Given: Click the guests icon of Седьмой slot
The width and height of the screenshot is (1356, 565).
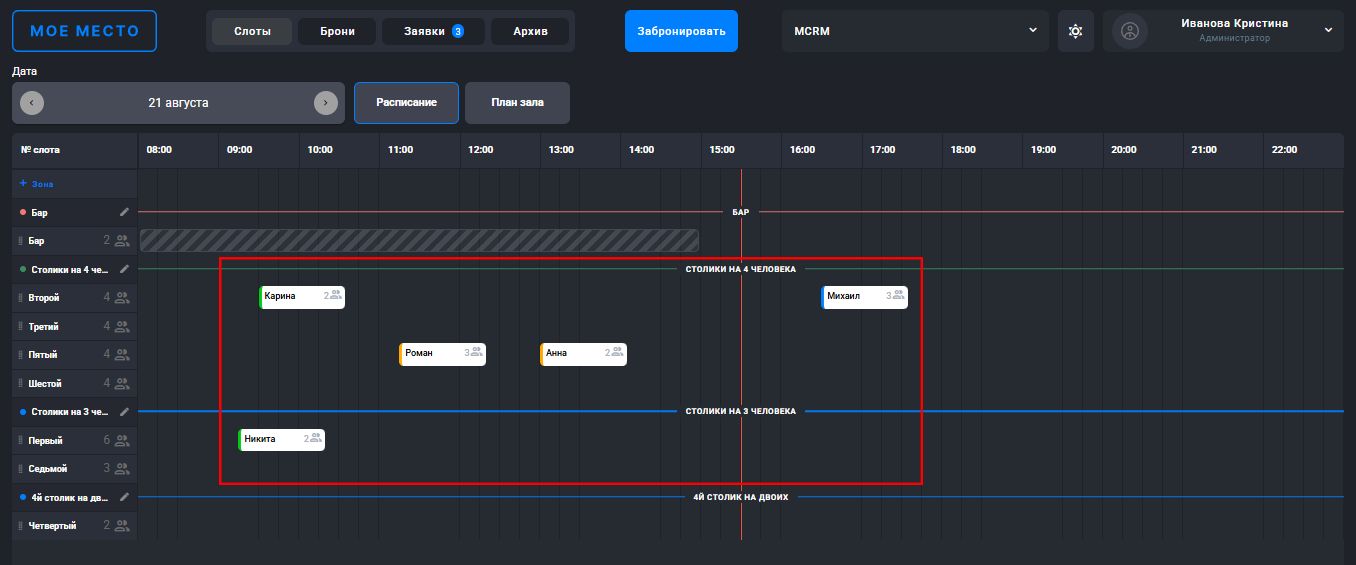Looking at the screenshot, I should 122,469.
